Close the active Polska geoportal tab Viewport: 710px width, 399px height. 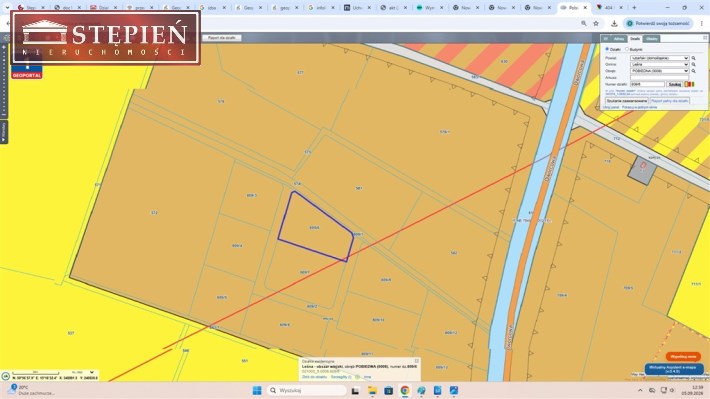[585, 8]
